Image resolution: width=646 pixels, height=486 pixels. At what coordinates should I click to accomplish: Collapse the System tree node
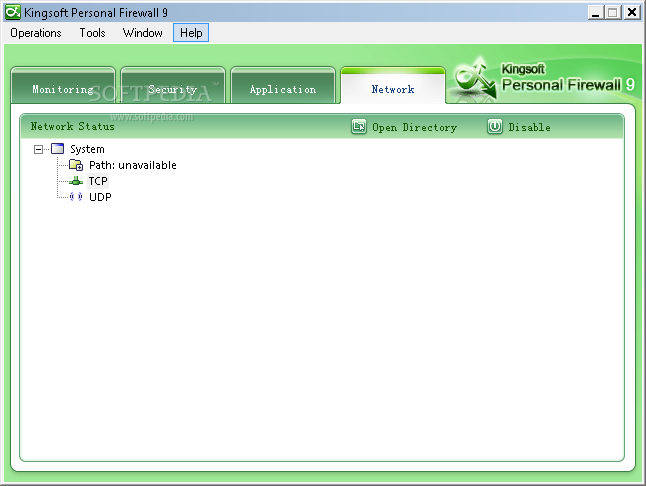tap(38, 149)
